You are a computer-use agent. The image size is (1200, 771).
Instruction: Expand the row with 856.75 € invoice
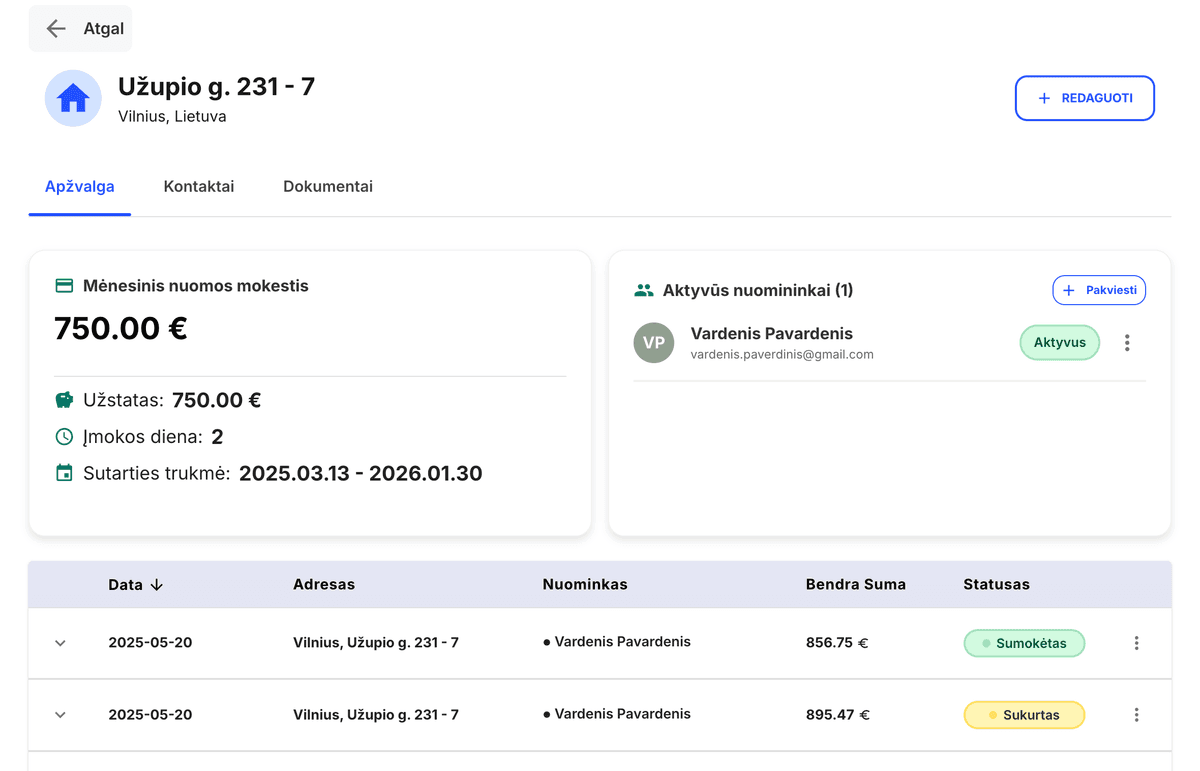tap(60, 643)
